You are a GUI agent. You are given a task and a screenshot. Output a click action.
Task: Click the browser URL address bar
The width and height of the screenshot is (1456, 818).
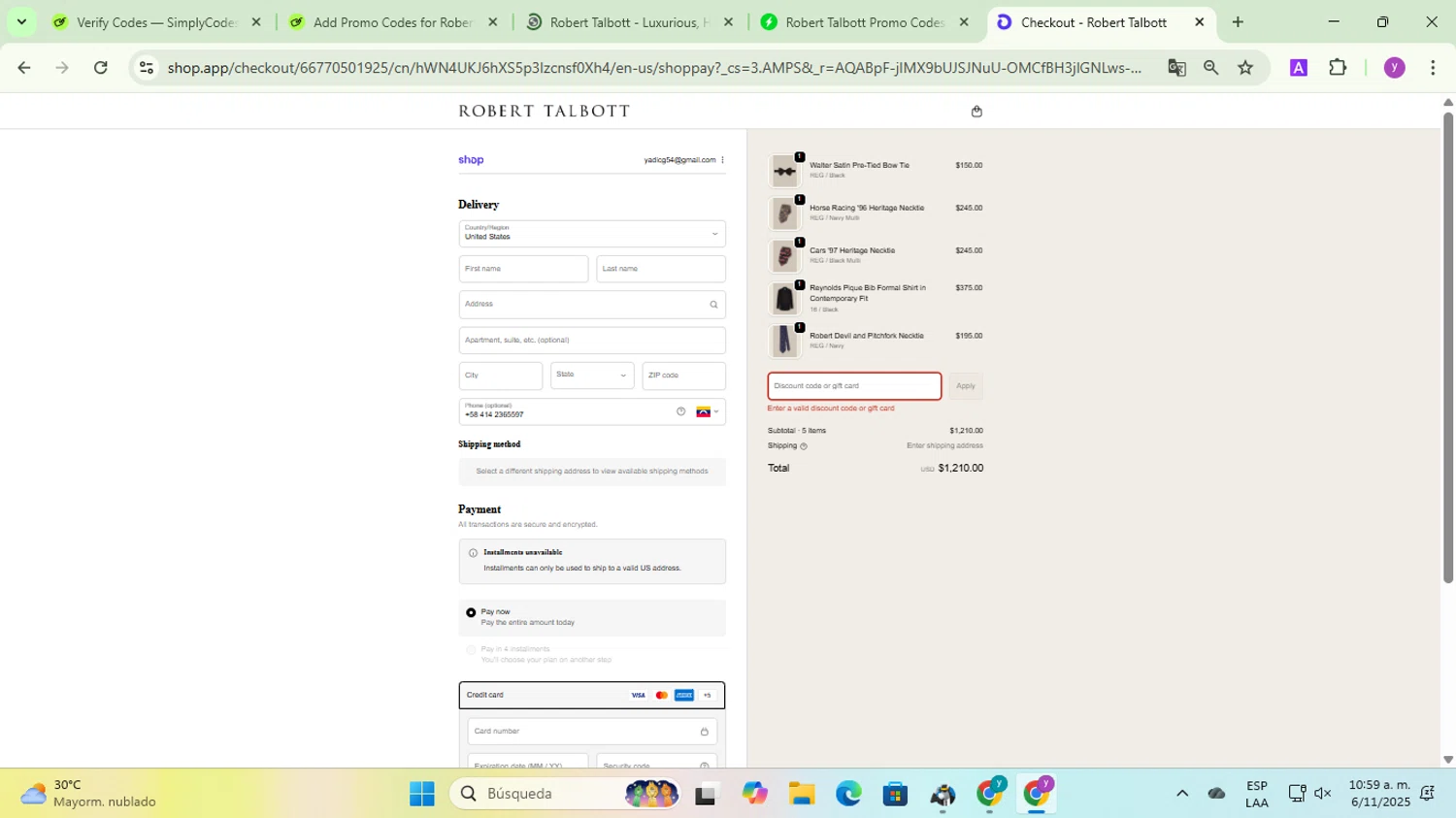coord(654,67)
